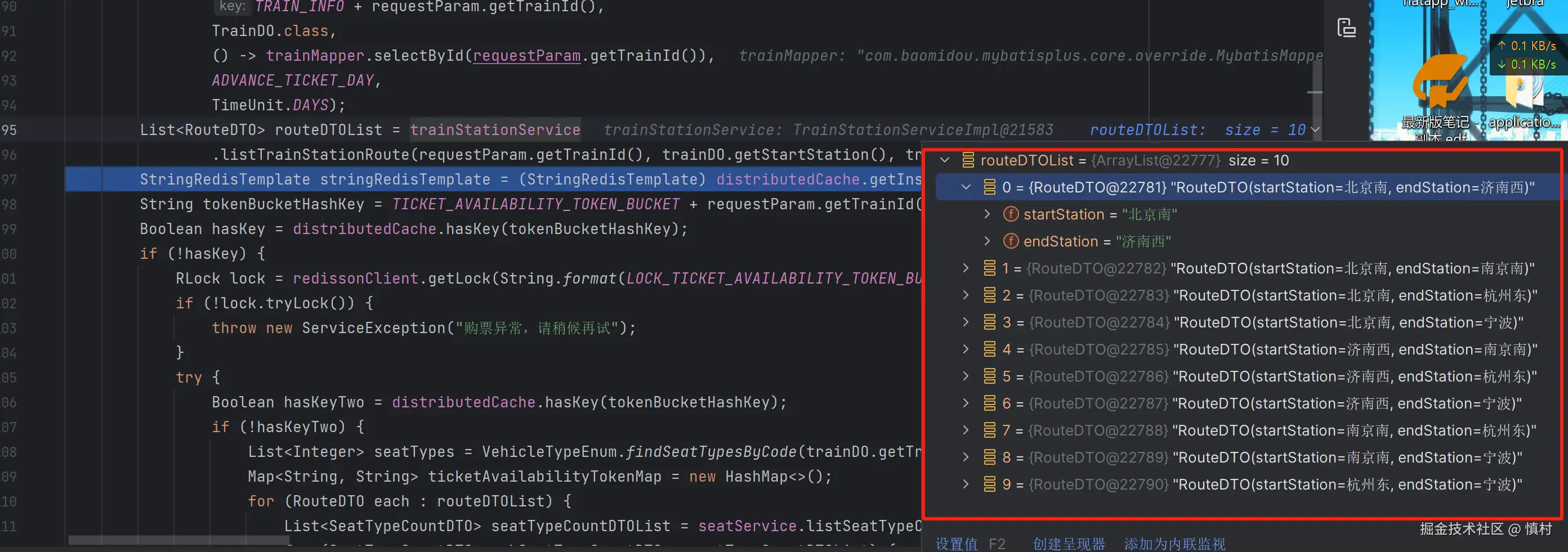Click the object icon for element 1
The image size is (1568, 552).
(990, 268)
